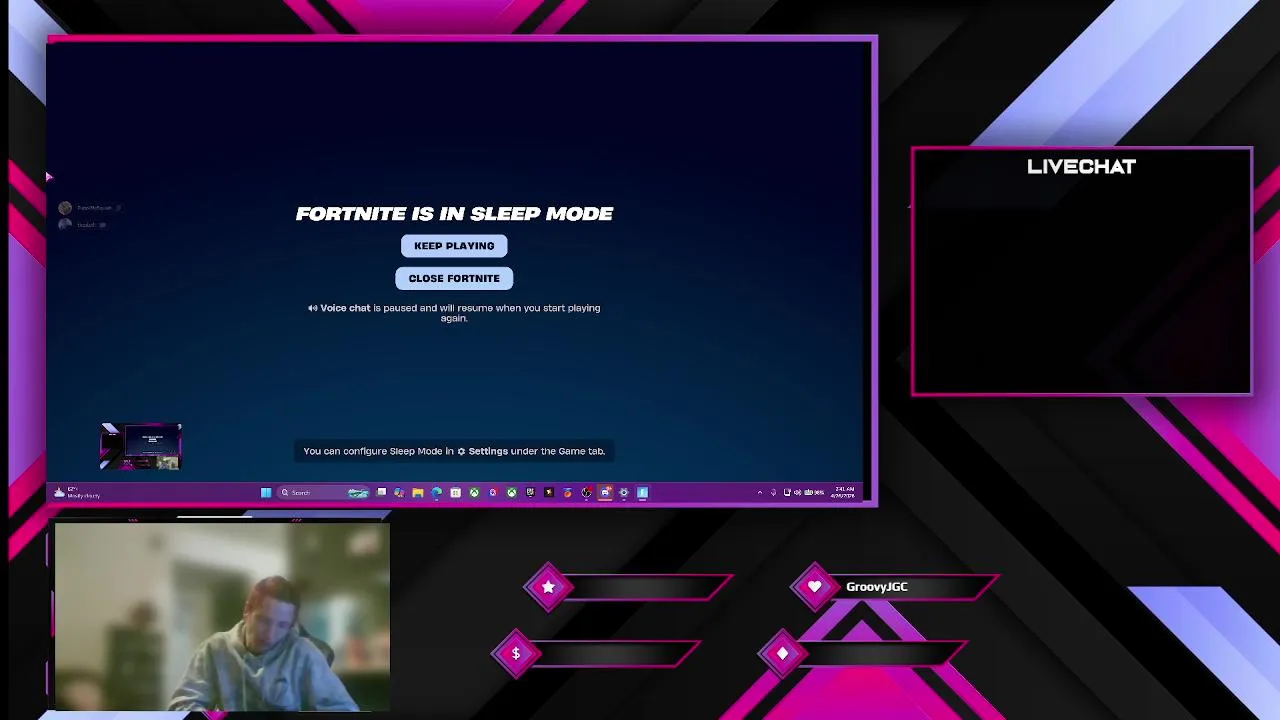
Task: Open the Microsoft Store taskbar icon
Action: pos(455,492)
